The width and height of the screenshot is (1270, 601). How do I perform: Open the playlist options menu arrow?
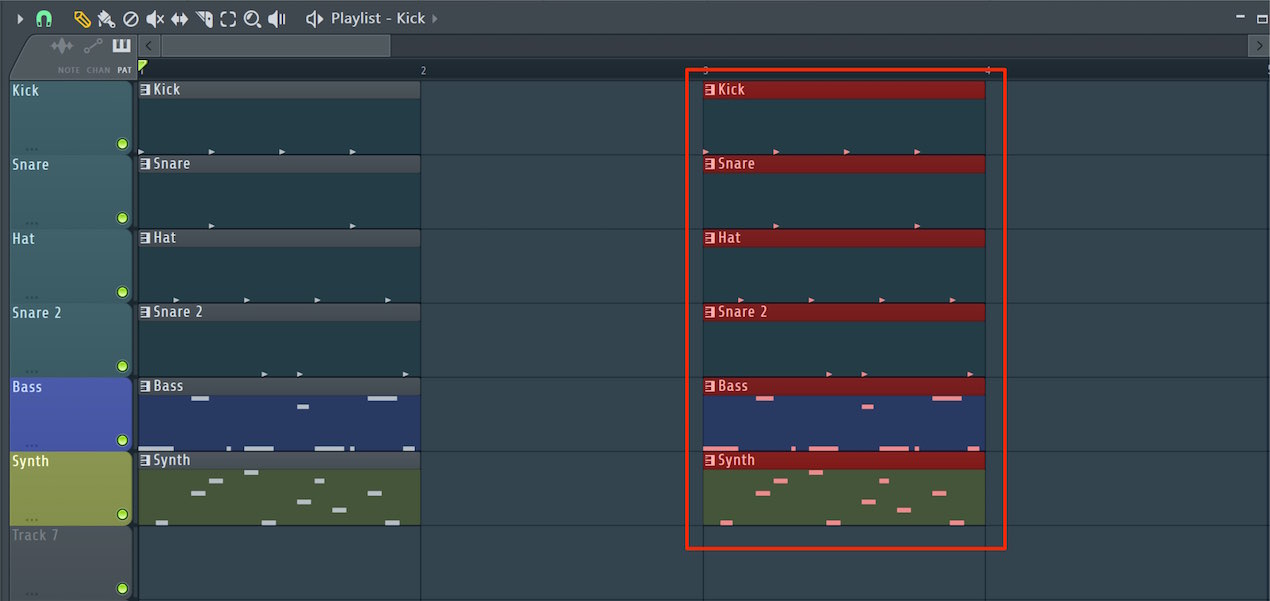[x=19, y=18]
